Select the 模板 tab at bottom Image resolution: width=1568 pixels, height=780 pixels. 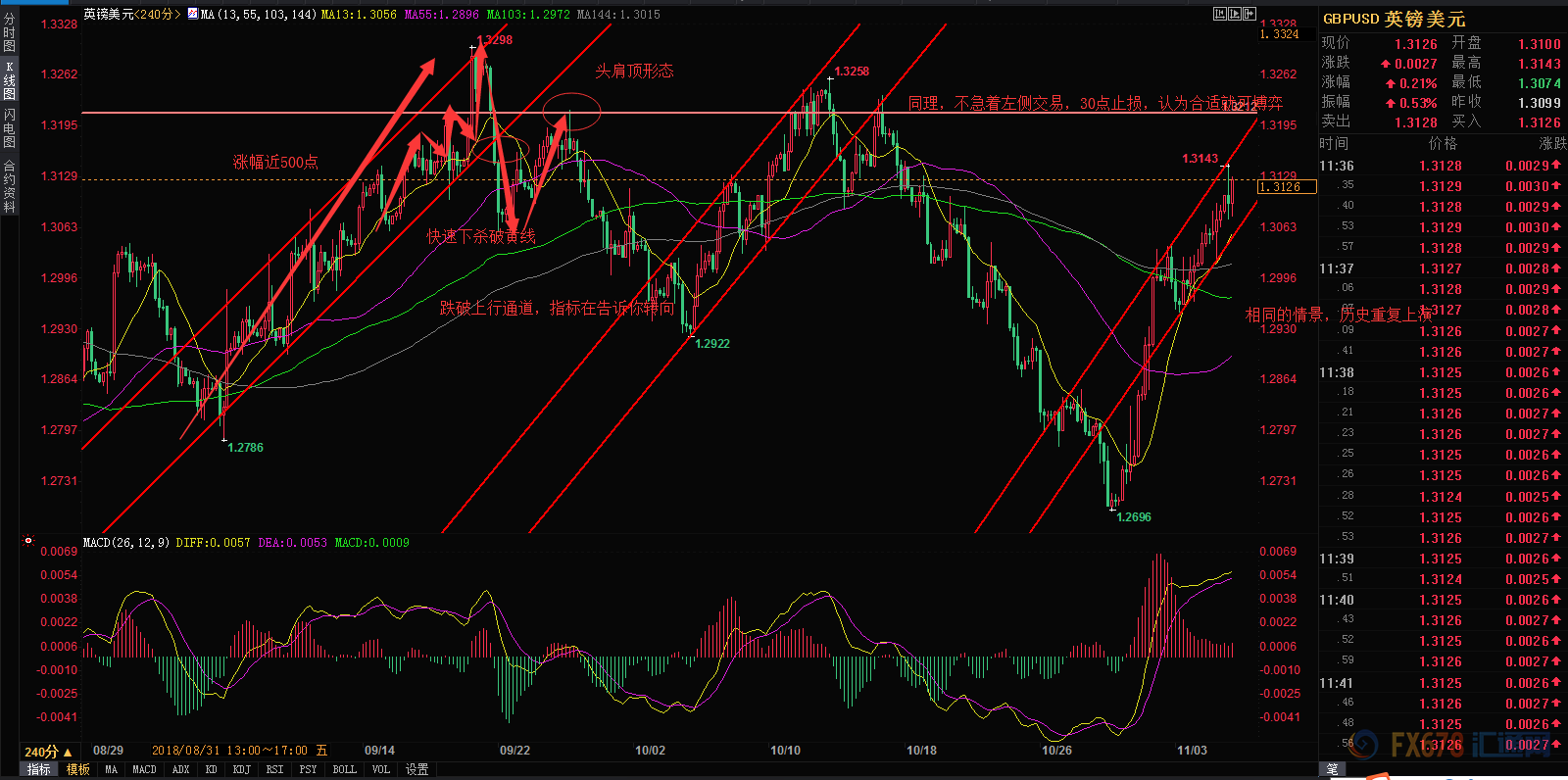click(x=77, y=769)
